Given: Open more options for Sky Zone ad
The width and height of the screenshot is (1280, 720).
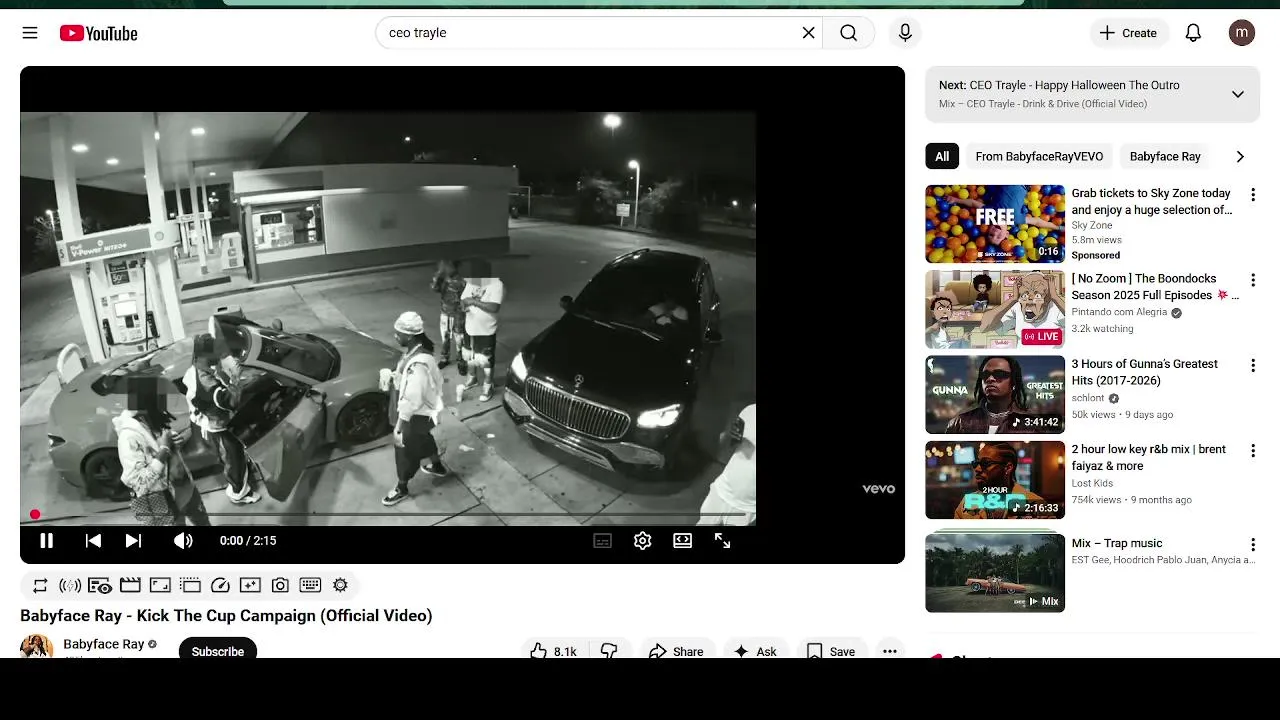Looking at the screenshot, I should (1252, 194).
